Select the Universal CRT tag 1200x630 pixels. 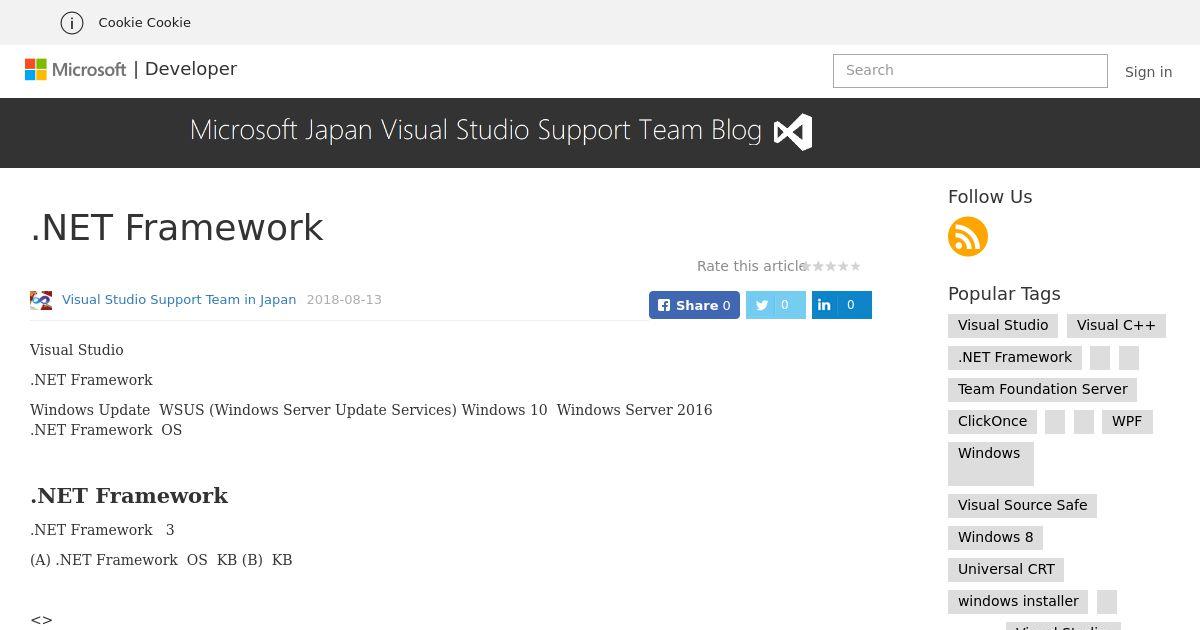click(x=1006, y=569)
